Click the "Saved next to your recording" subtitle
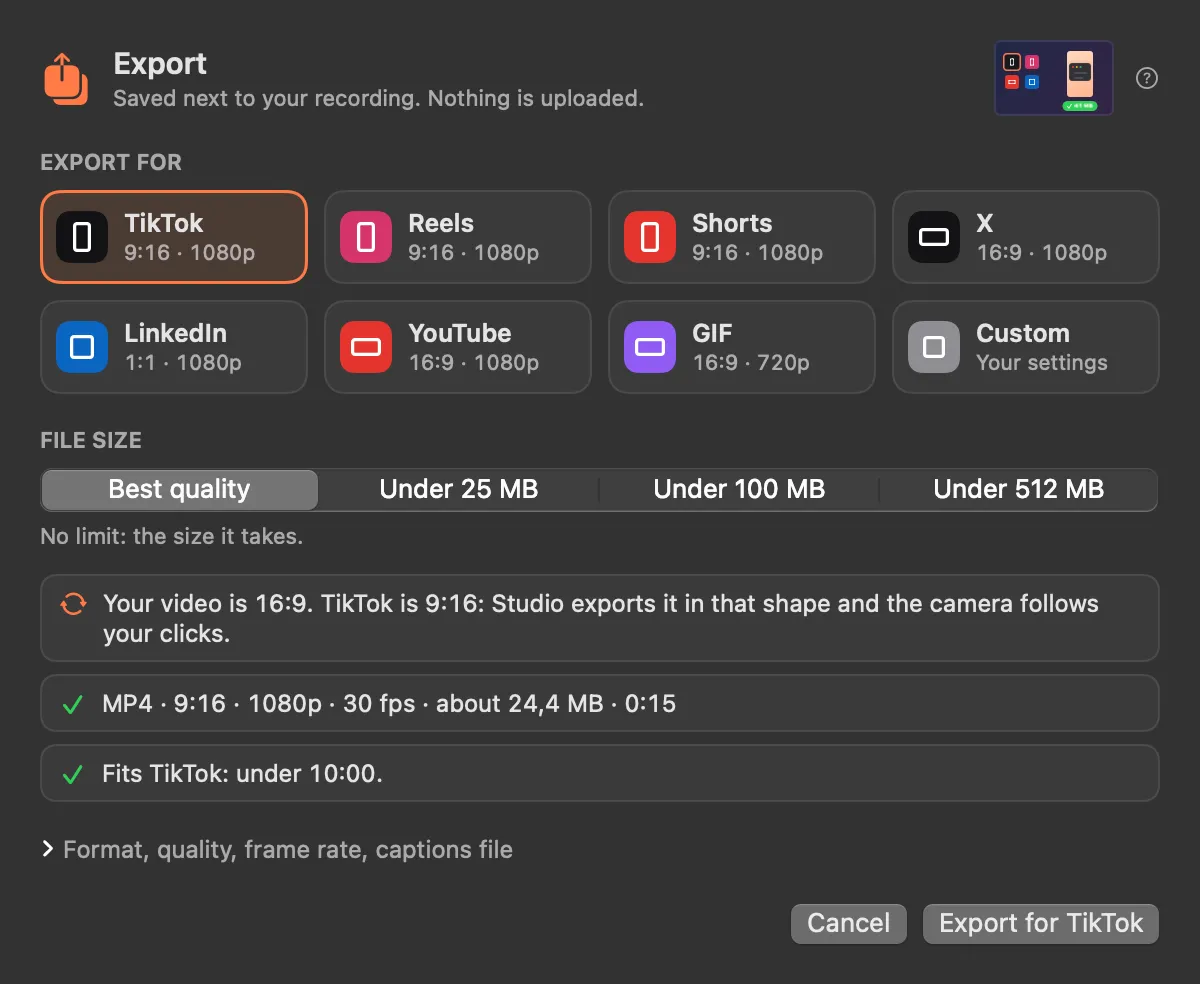The width and height of the screenshot is (1200, 984). pos(378,98)
